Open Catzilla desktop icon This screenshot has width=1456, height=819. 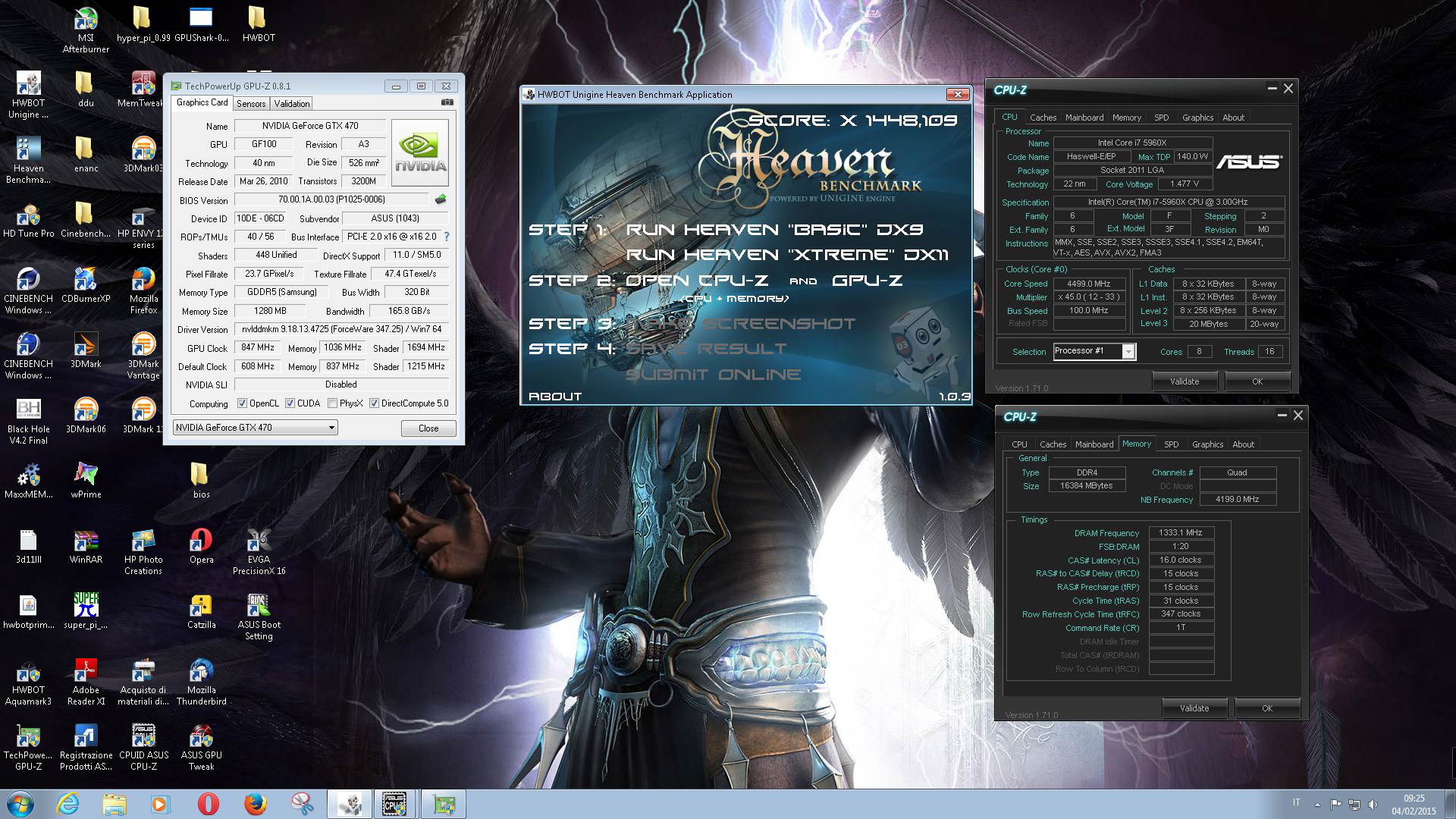pos(201,612)
